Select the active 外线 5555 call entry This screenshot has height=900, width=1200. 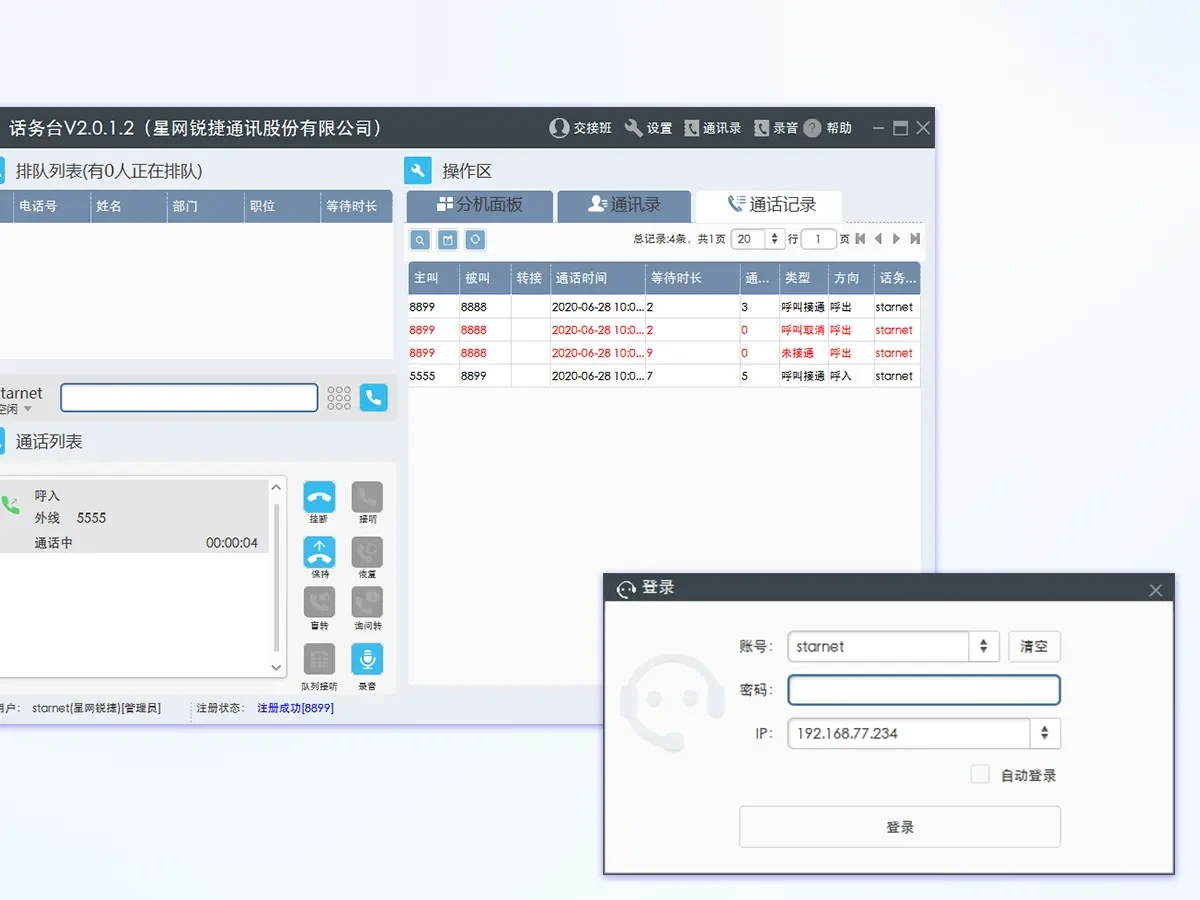coord(134,517)
